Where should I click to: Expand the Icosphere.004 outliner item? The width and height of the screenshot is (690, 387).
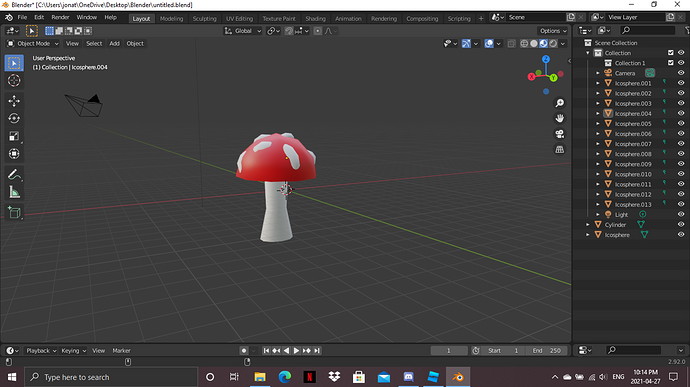[598, 114]
